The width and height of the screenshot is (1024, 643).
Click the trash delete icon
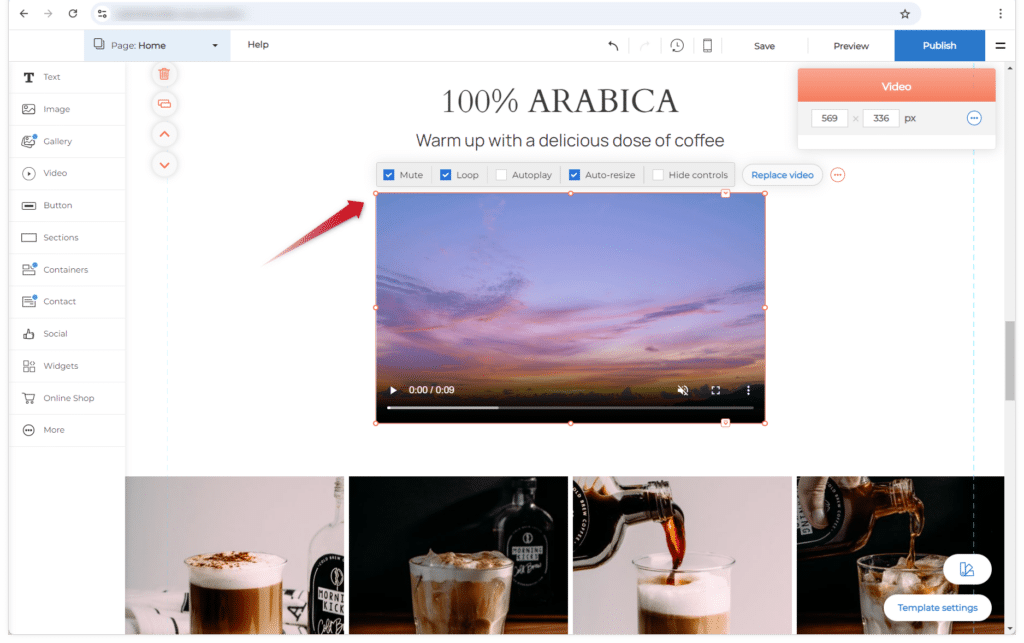point(164,74)
